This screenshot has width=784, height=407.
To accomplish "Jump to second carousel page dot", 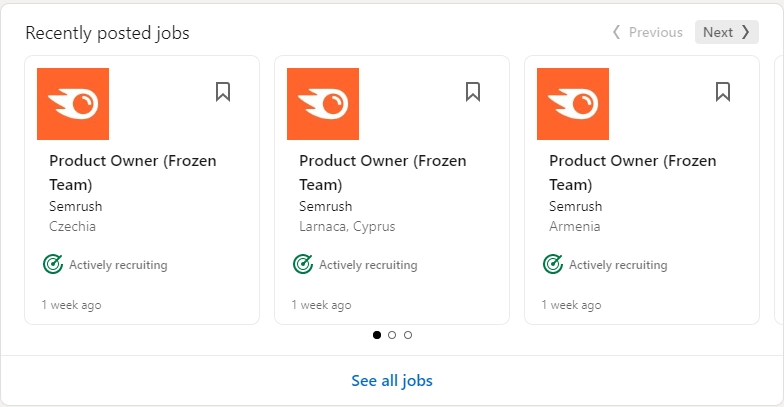I will point(392,335).
